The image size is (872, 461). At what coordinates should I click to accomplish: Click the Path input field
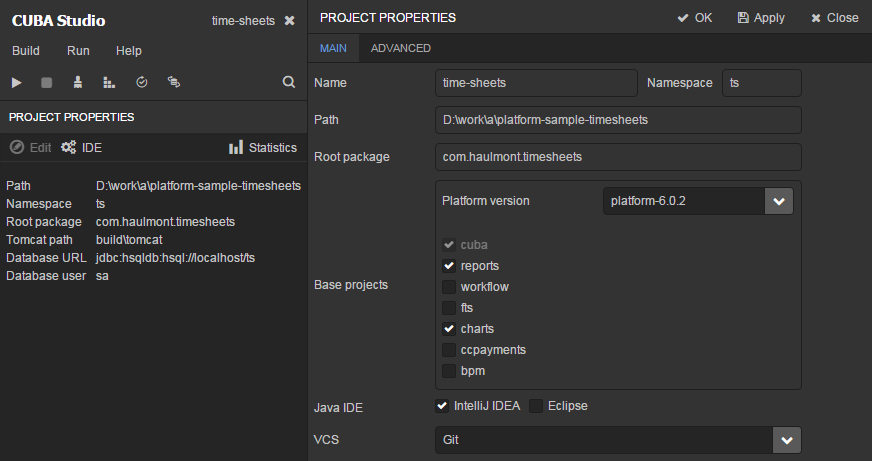pos(618,120)
